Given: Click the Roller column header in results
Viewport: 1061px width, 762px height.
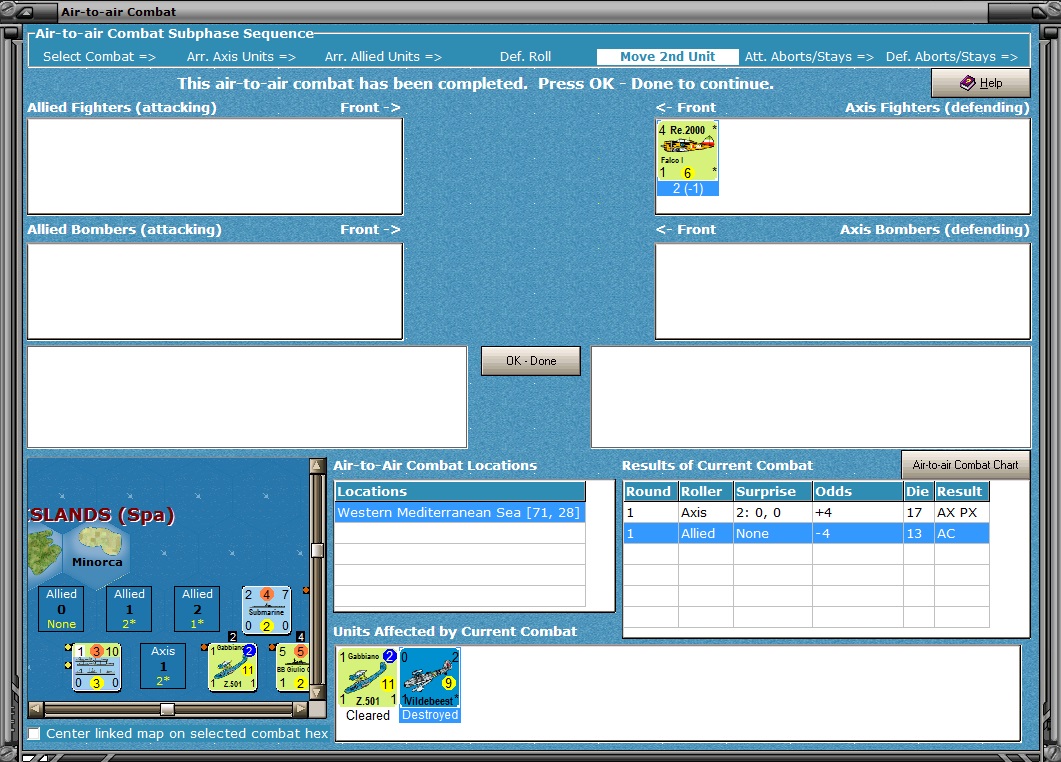Looking at the screenshot, I should (706, 491).
